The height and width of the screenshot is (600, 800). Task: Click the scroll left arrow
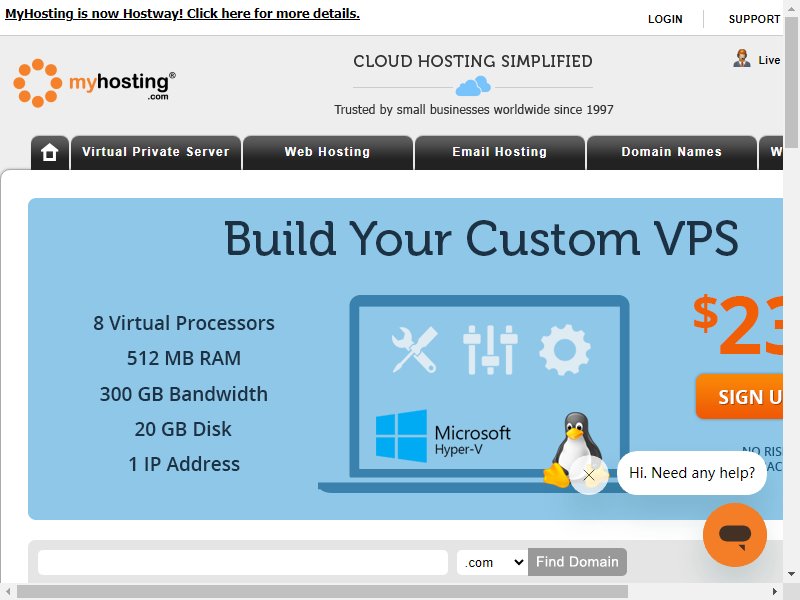(8, 591)
